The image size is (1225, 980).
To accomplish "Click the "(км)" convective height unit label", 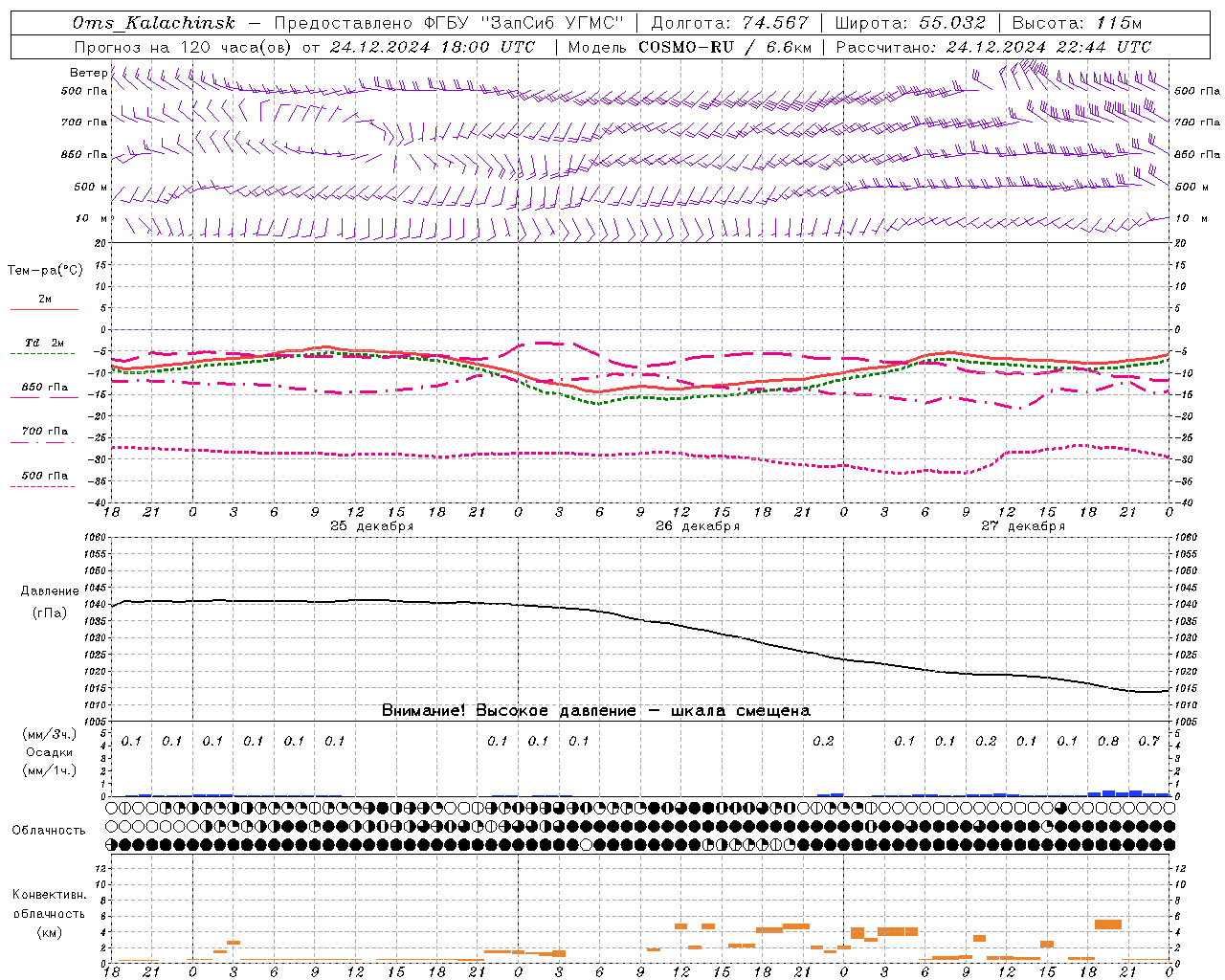I will tap(50, 931).
